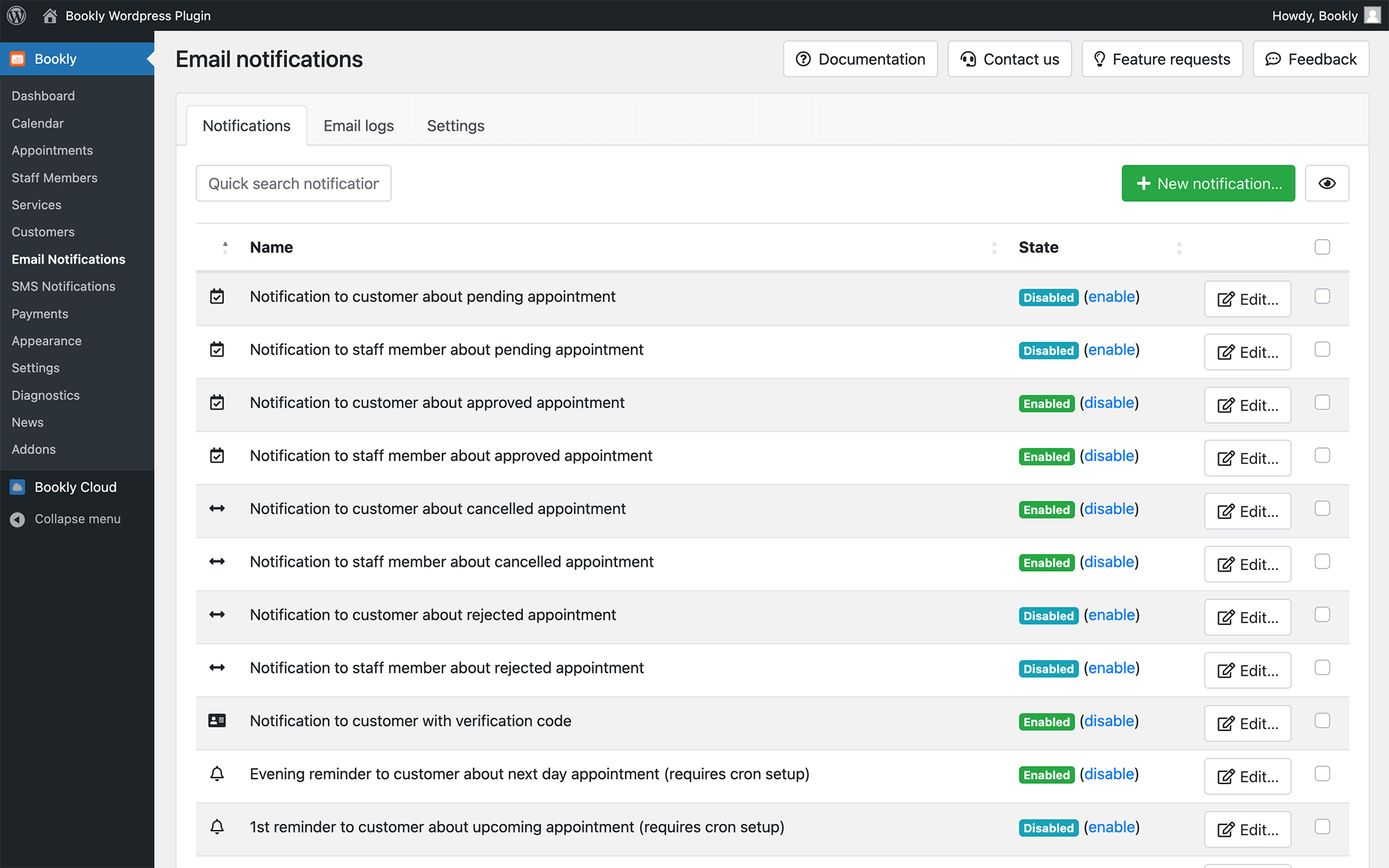
Task: Click Howdy Bookly user avatar
Action: pos(1372,15)
